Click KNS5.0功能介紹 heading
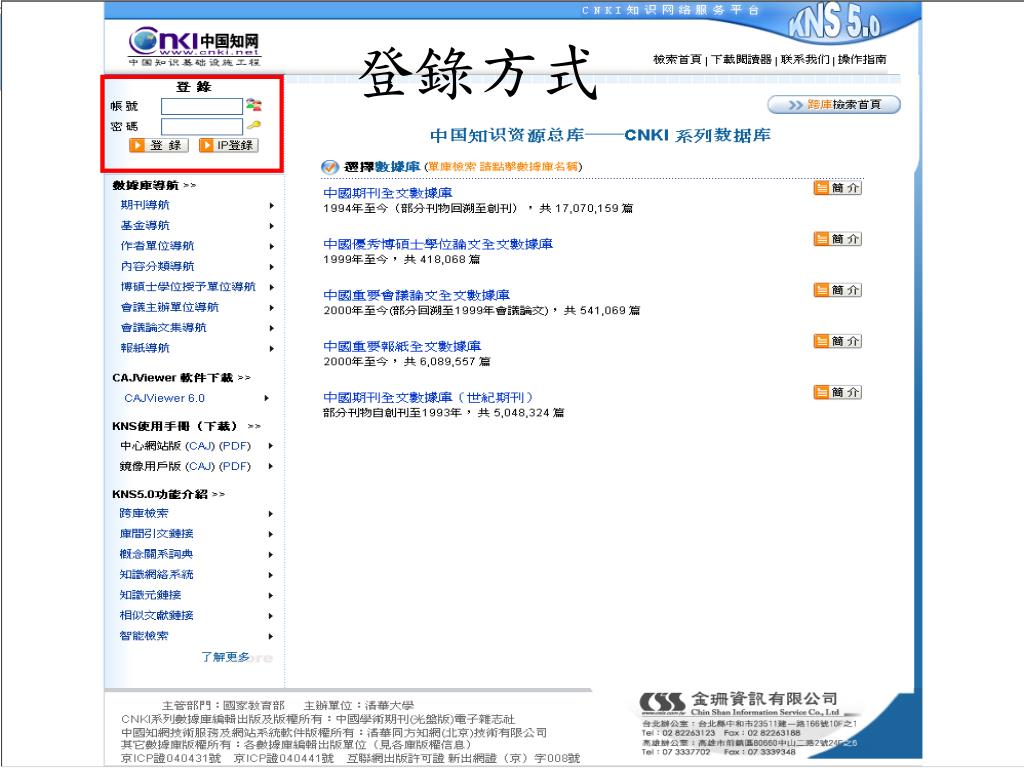1024x768 pixels. click(x=160, y=494)
